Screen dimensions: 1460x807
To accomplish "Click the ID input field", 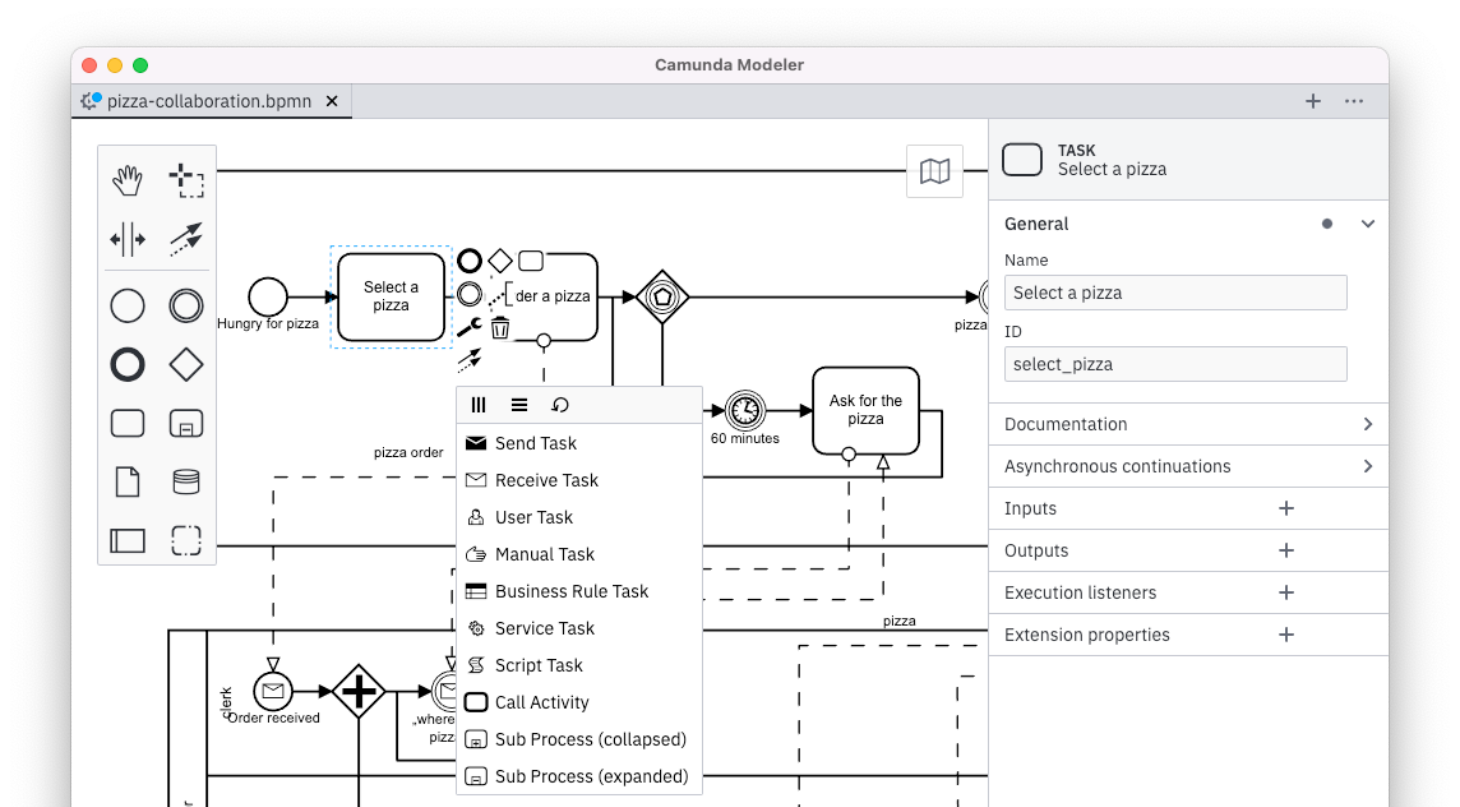I will point(1175,364).
